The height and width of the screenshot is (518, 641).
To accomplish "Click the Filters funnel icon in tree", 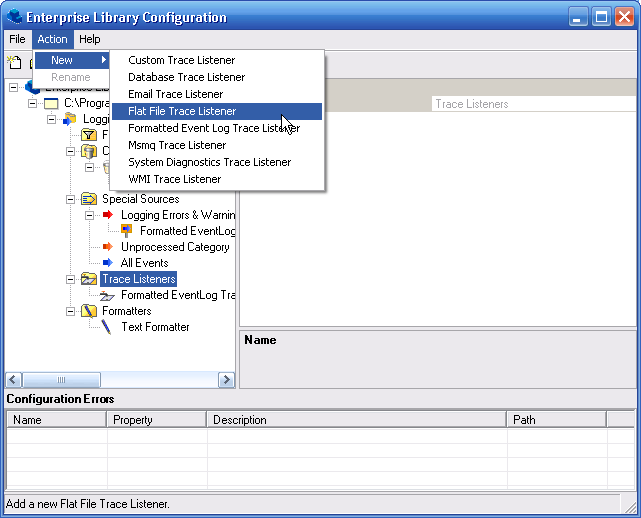I will tap(88, 135).
